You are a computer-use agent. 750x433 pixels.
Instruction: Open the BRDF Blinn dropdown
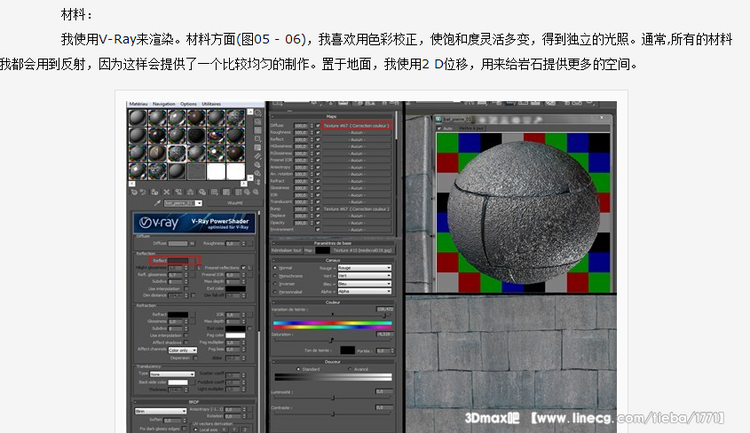click(161, 411)
